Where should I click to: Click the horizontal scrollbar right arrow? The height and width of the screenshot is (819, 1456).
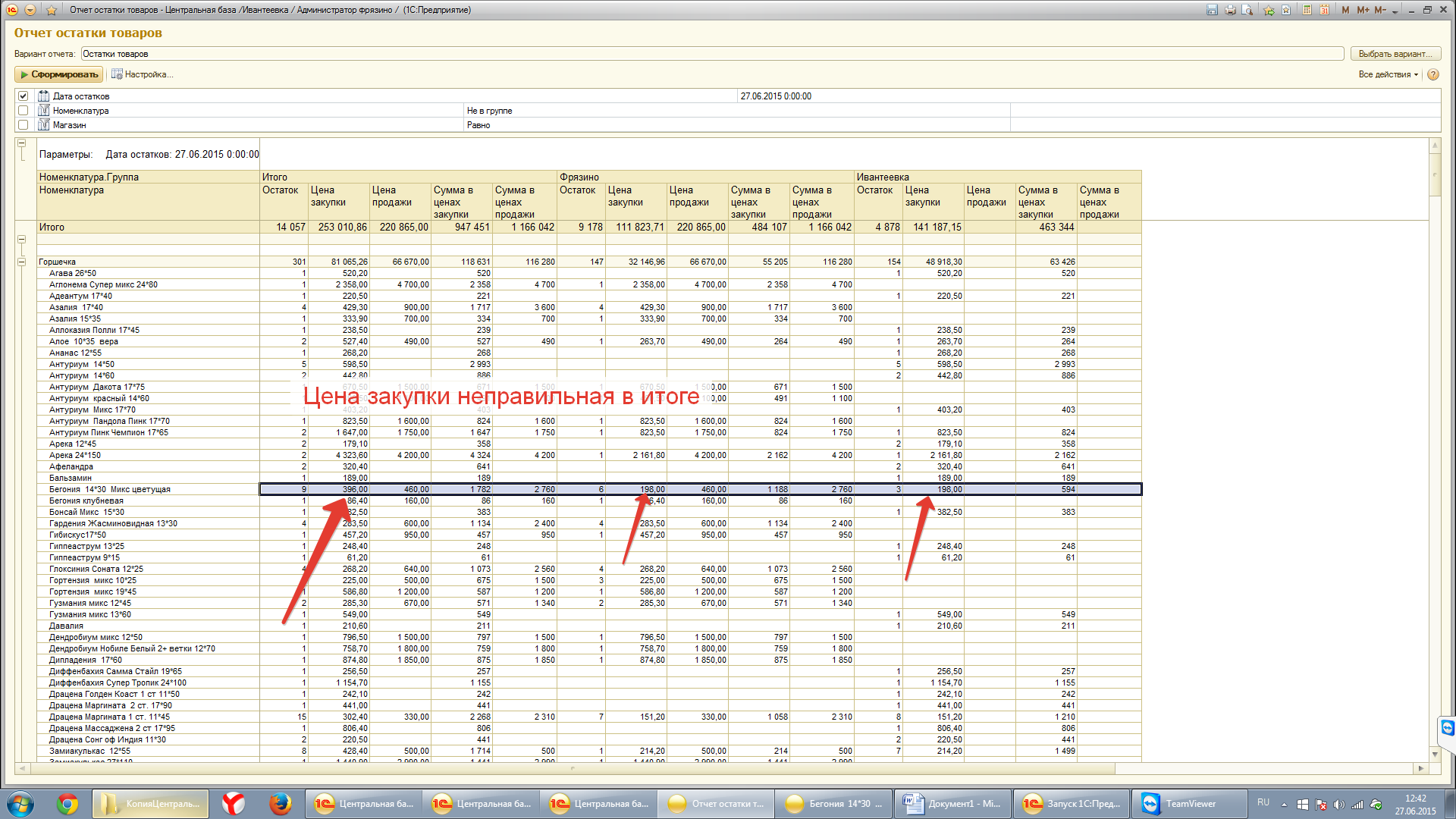click(x=1420, y=768)
